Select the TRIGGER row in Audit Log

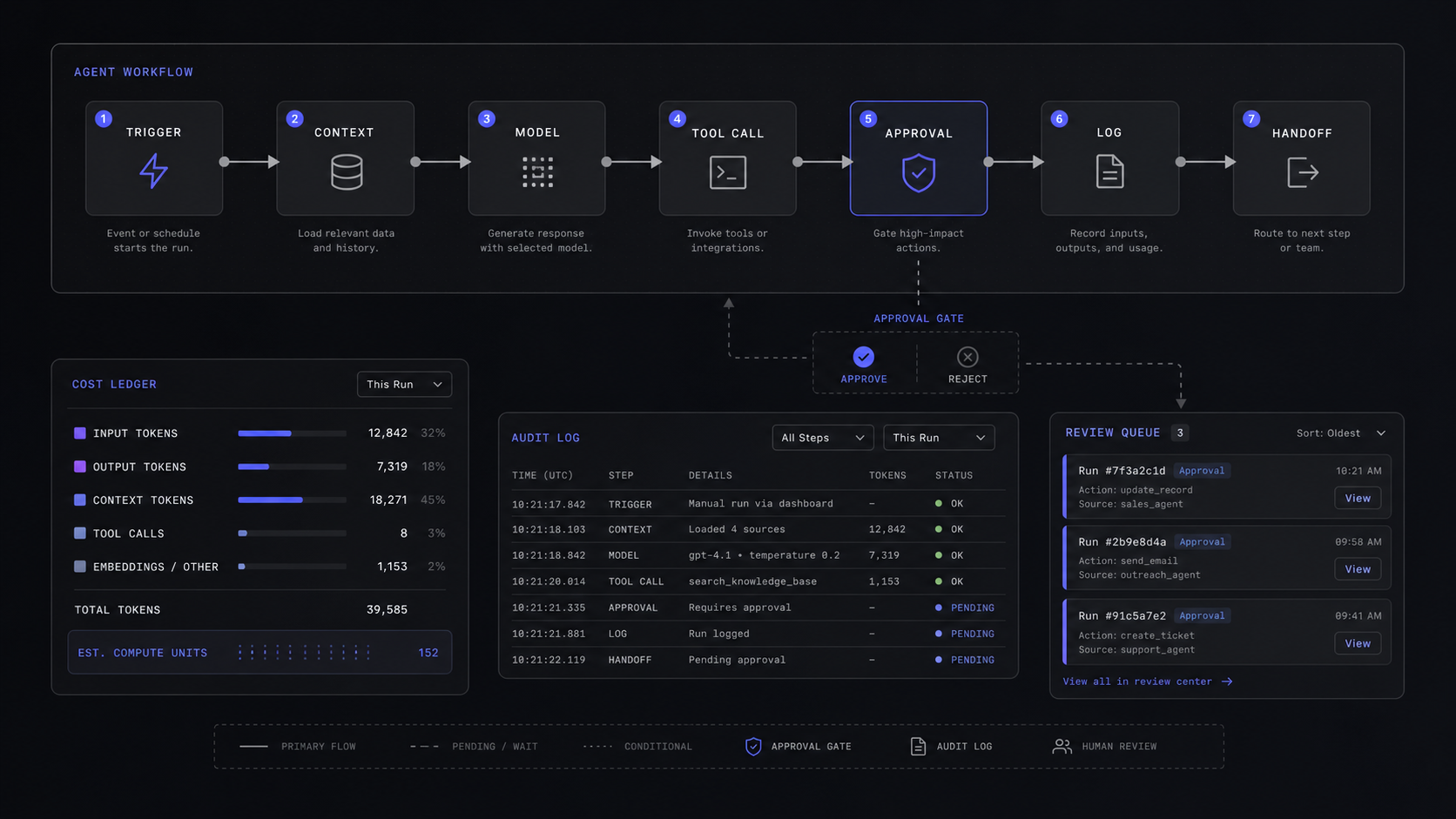click(x=758, y=503)
